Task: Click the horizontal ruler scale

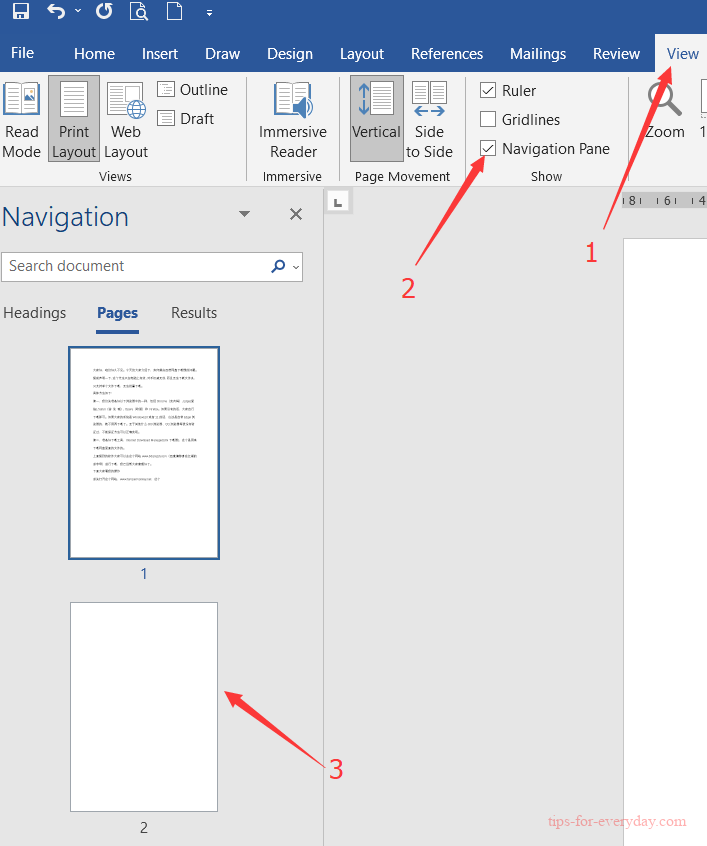Action: click(x=664, y=200)
